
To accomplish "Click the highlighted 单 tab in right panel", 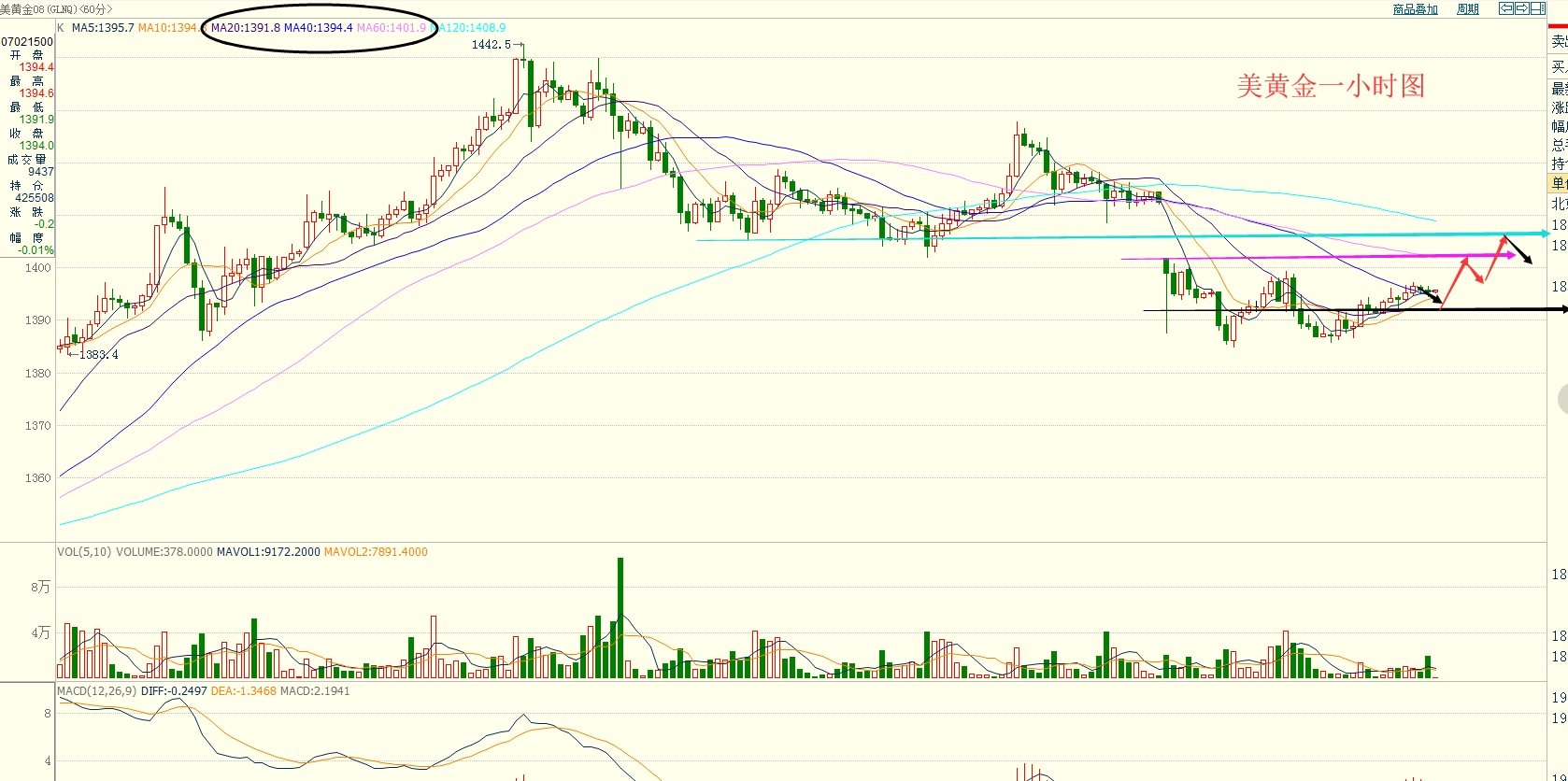I will pyautogui.click(x=1558, y=184).
